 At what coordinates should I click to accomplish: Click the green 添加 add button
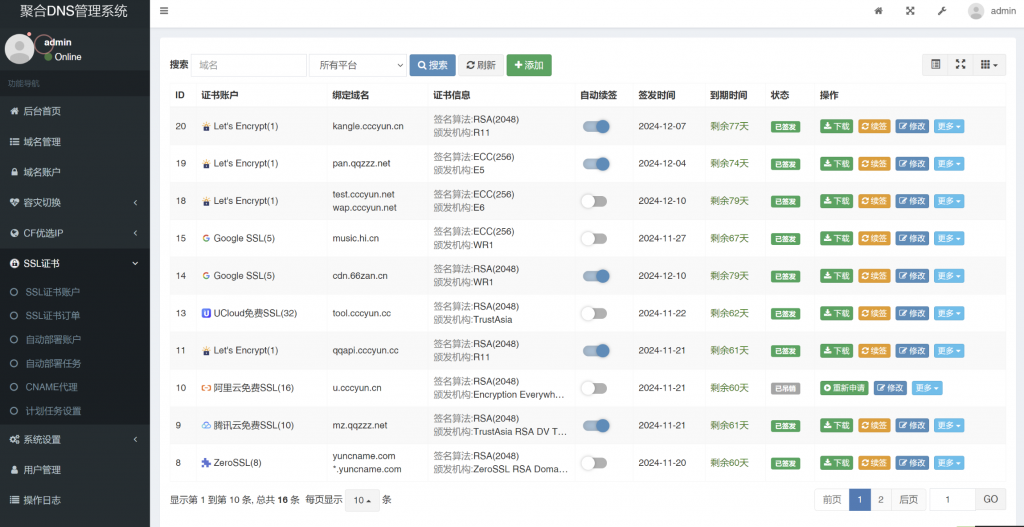[x=529, y=65]
